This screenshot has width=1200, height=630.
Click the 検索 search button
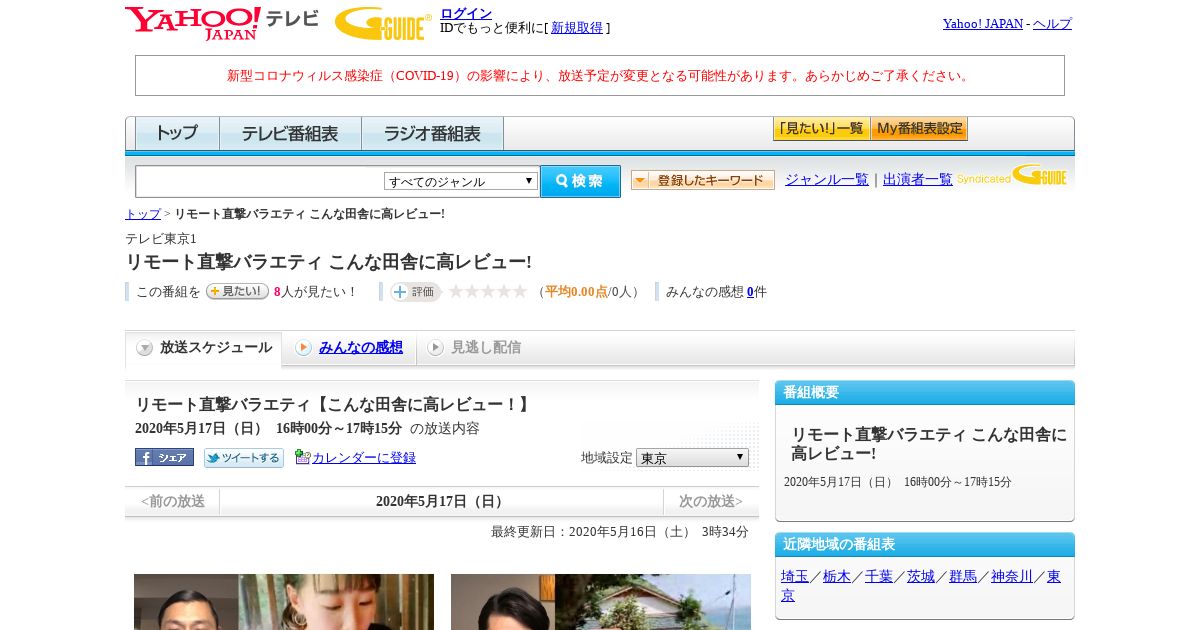580,181
